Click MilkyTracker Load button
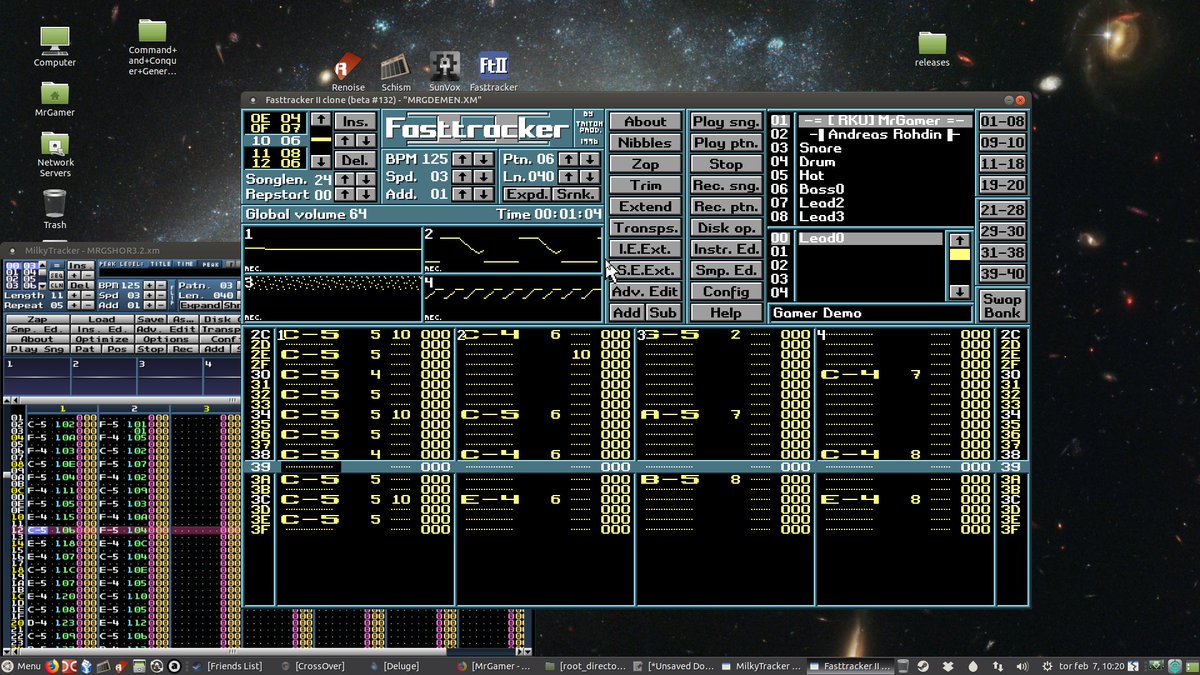Viewport: 1200px width, 675px height. [x=102, y=319]
